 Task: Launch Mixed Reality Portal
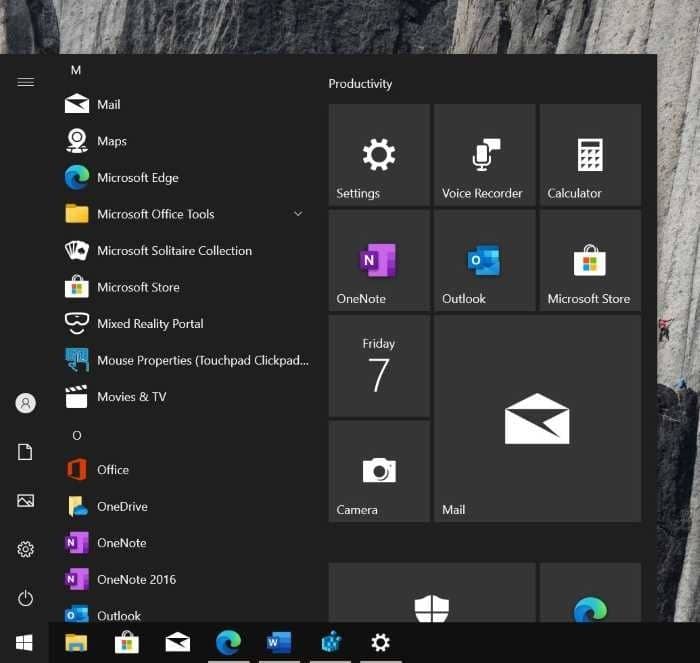187,324
